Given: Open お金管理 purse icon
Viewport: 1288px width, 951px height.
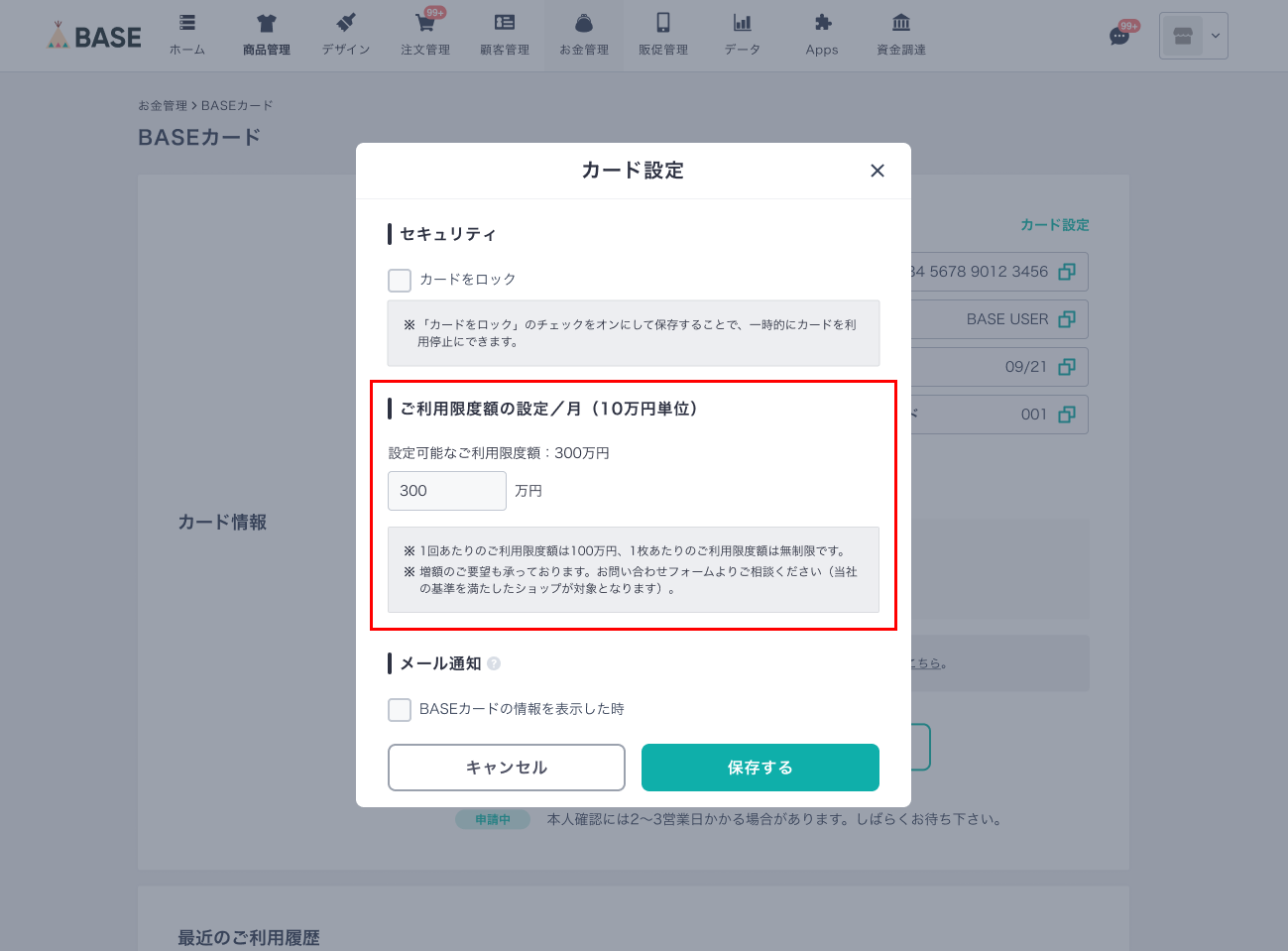Looking at the screenshot, I should [x=583, y=23].
